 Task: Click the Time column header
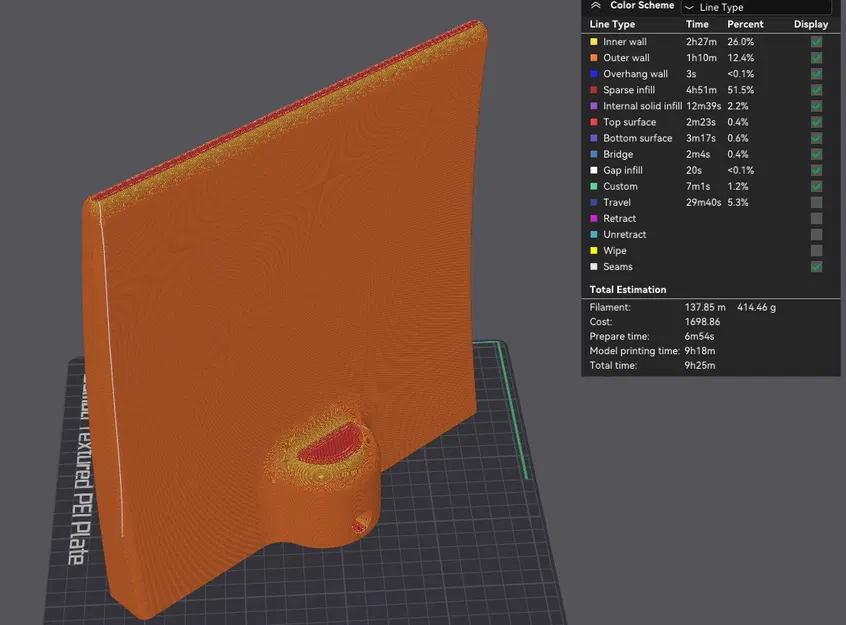[x=697, y=24]
